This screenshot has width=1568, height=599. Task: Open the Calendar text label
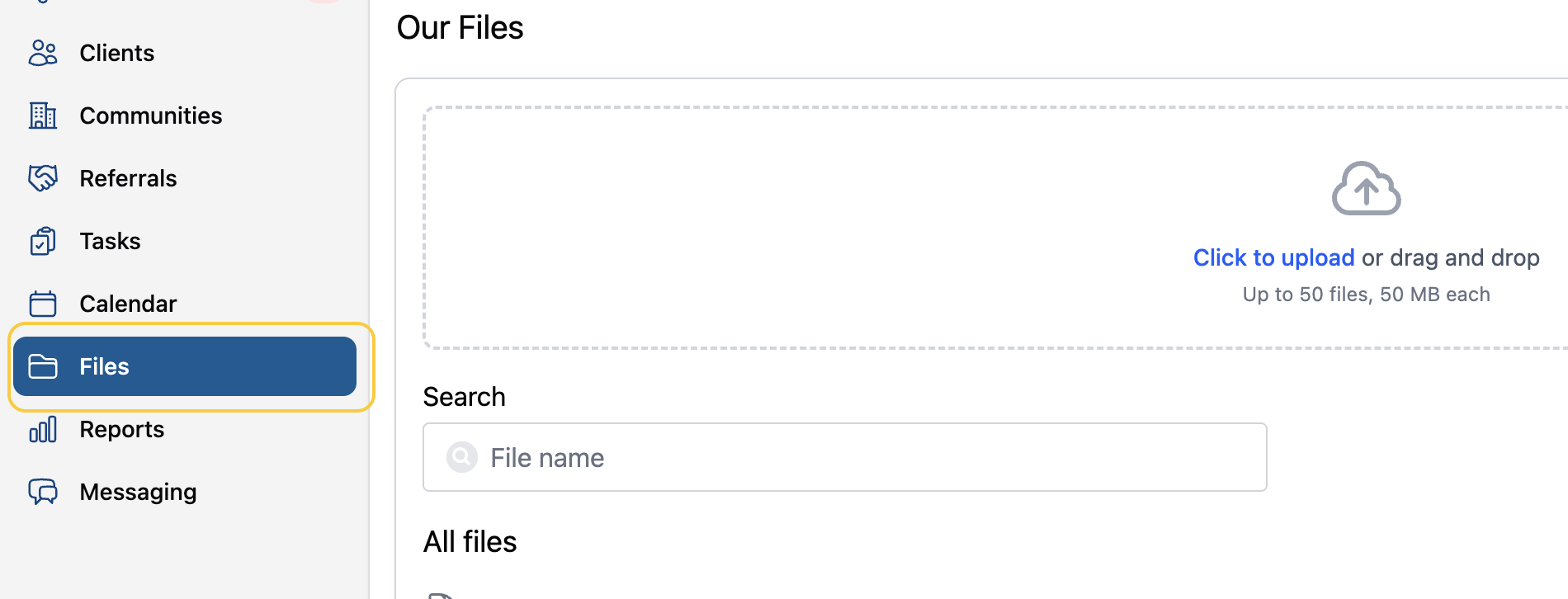coord(128,304)
